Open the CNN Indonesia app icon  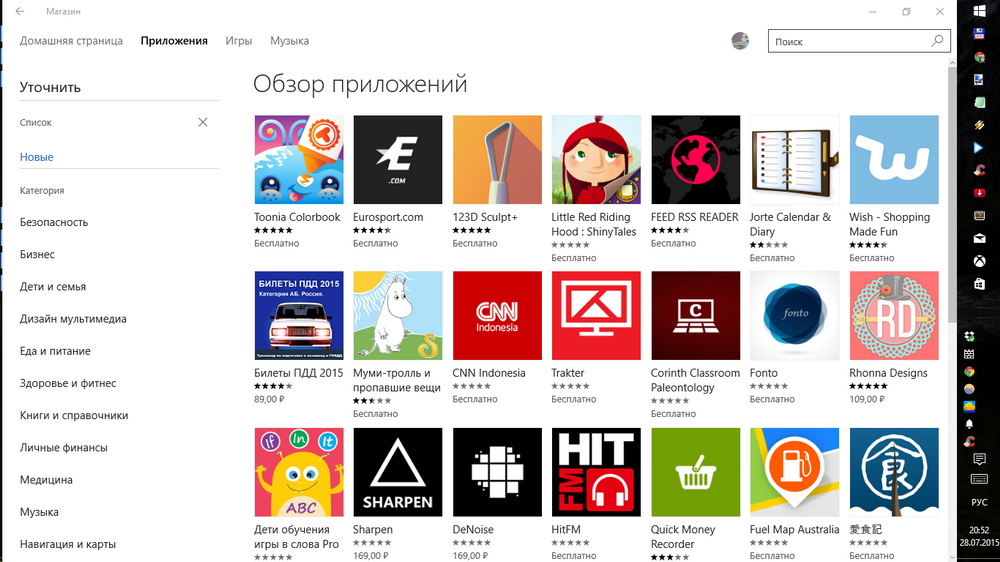[497, 316]
